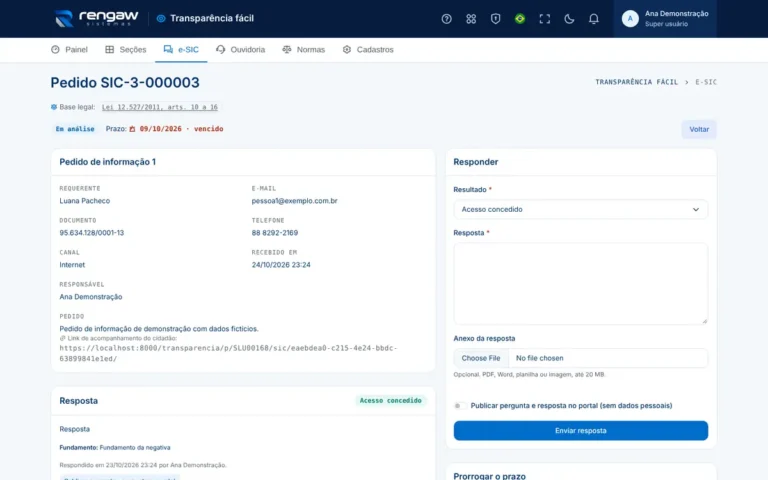Image resolution: width=768 pixels, height=480 pixels.
Task: Click the citizen tracking link URL
Action: pyautogui.click(x=228, y=353)
